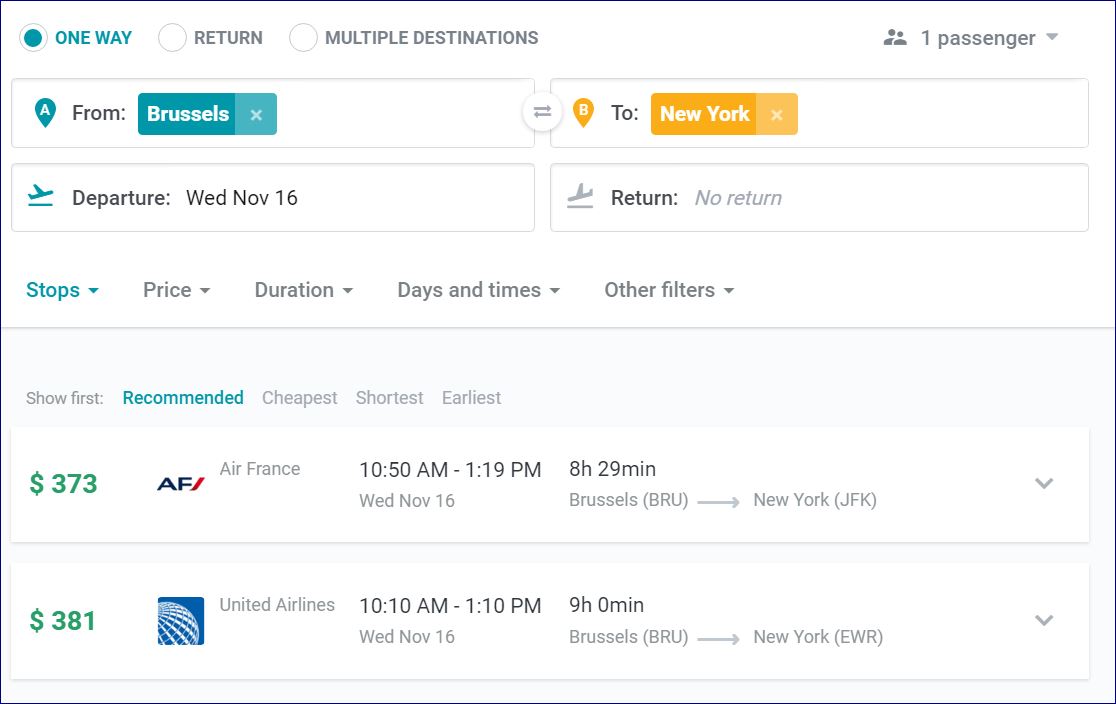Image resolution: width=1116 pixels, height=704 pixels.
Task: Sort results by Cheapest
Action: click(x=299, y=398)
